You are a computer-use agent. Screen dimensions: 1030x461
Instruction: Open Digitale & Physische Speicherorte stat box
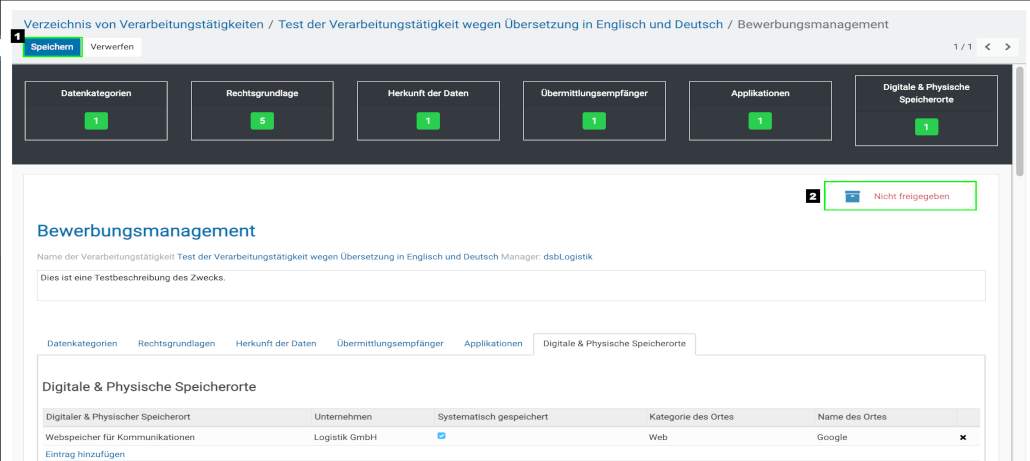click(926, 110)
